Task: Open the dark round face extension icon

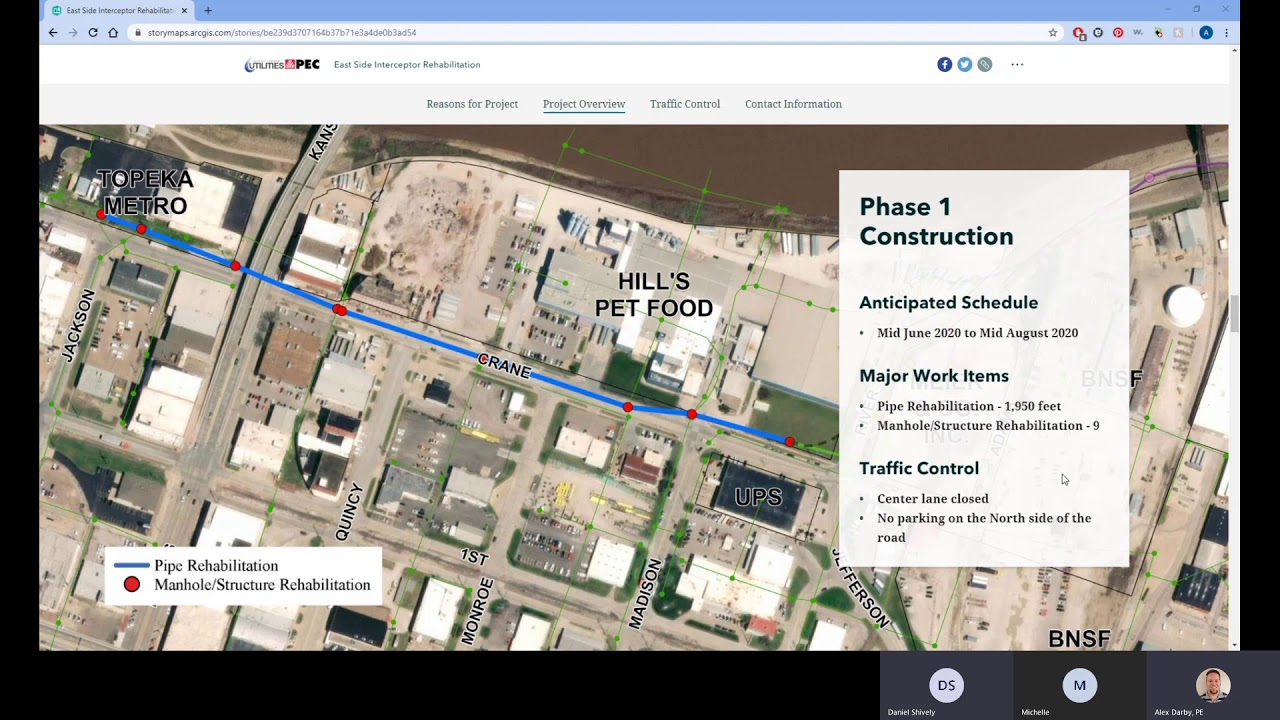Action: point(1098,32)
